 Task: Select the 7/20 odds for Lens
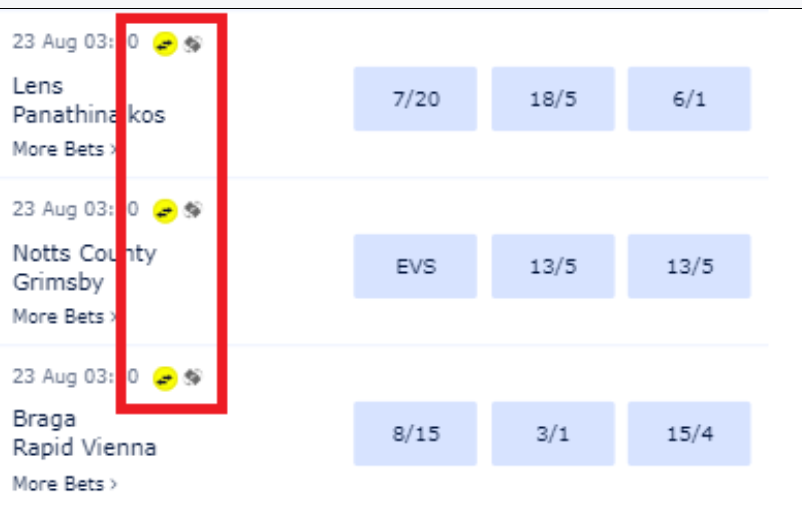tap(415, 99)
